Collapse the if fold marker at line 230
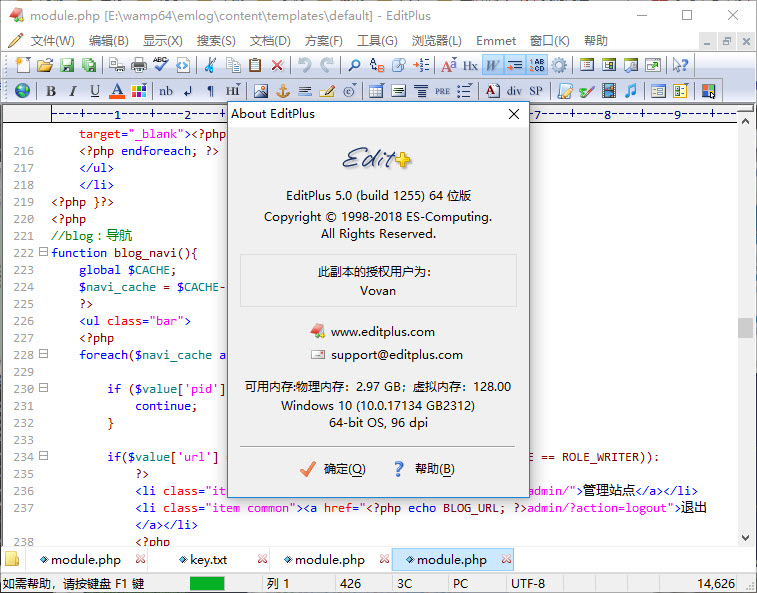The image size is (757, 593). tap(43, 387)
